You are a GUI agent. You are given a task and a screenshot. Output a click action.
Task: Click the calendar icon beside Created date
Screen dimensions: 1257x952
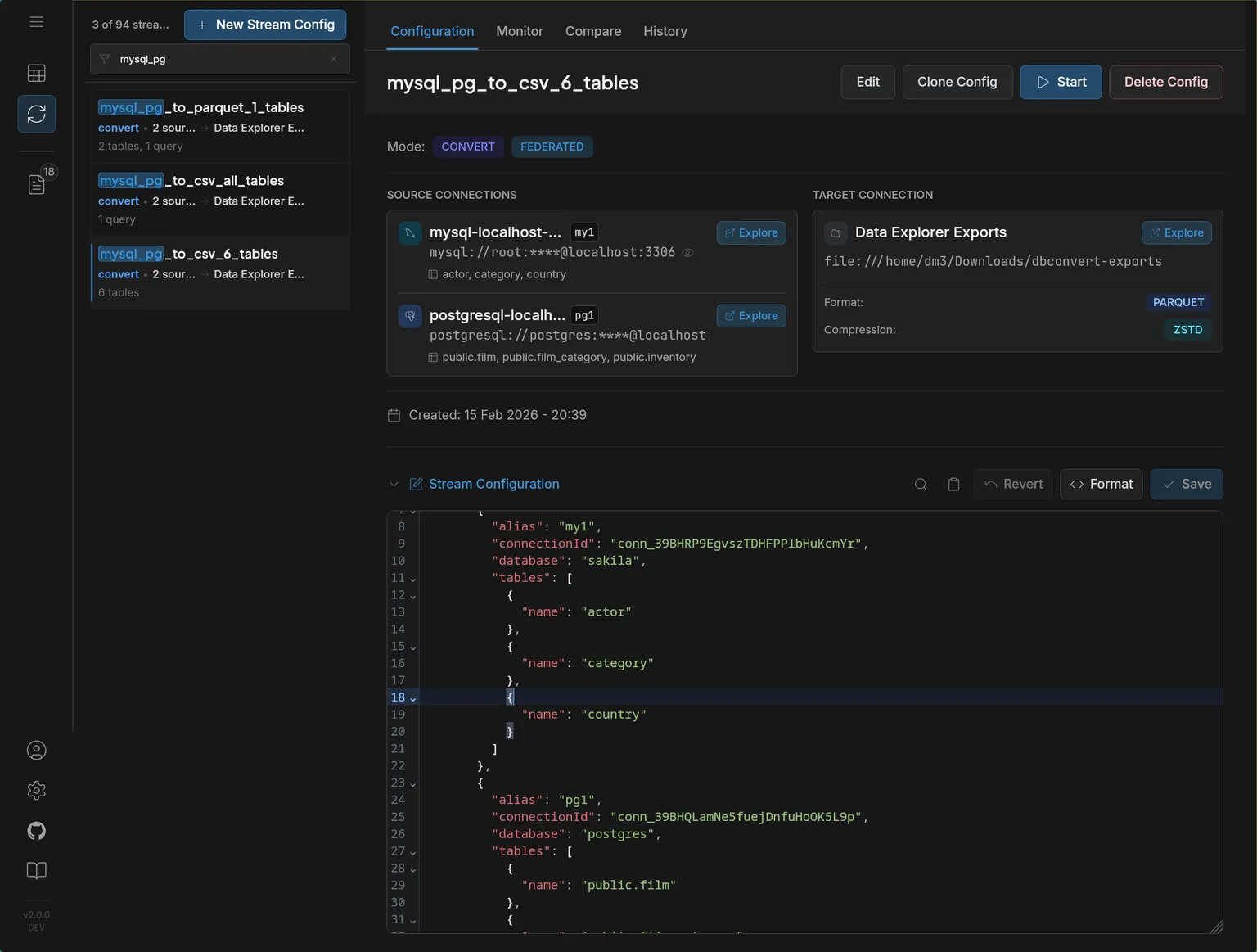coord(394,415)
